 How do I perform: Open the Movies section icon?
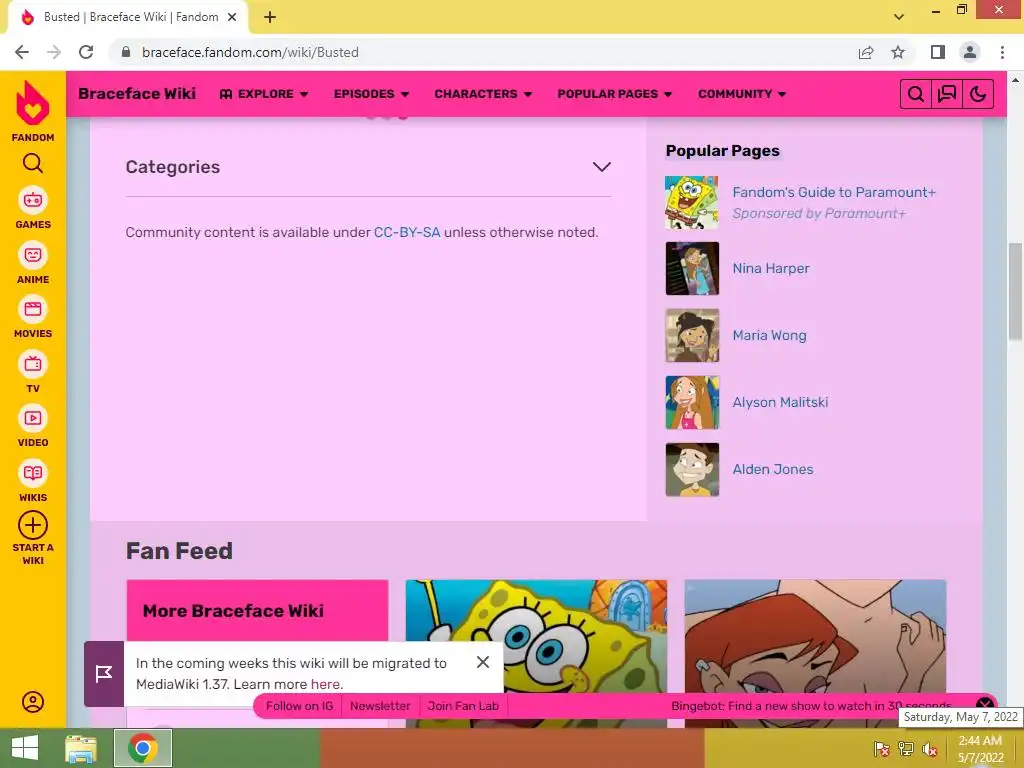[33, 309]
